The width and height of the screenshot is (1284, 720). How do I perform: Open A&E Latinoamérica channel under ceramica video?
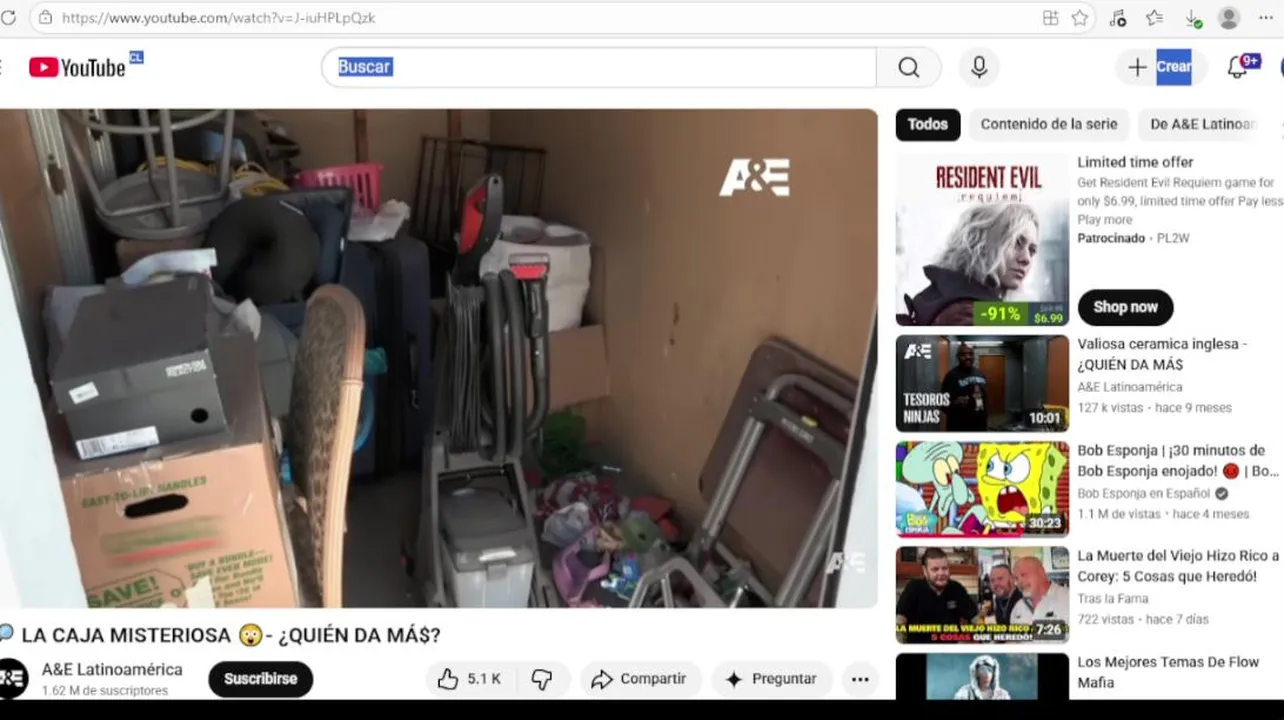click(1130, 387)
